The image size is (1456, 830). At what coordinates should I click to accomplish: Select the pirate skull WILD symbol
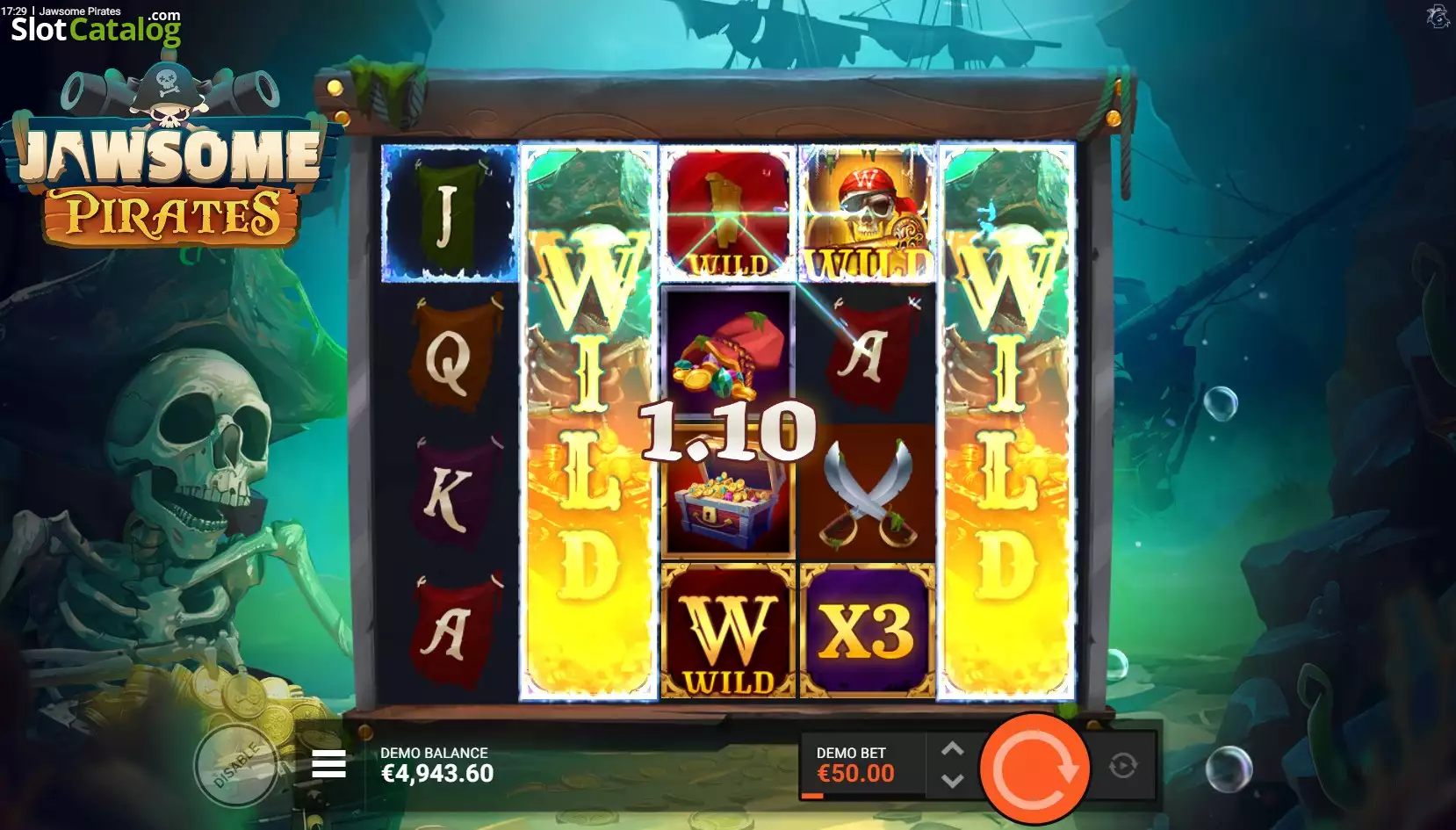(867, 214)
